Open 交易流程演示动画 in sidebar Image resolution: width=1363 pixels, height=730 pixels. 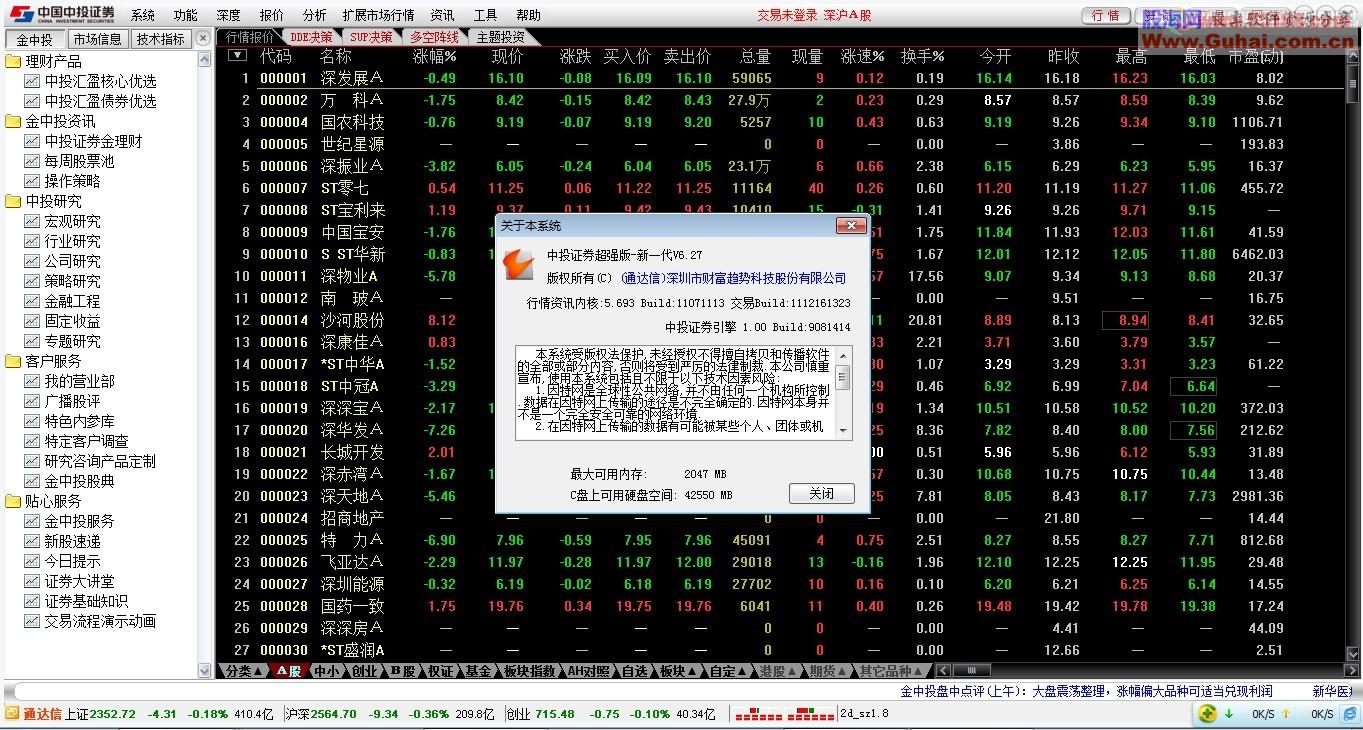pyautogui.click(x=100, y=621)
